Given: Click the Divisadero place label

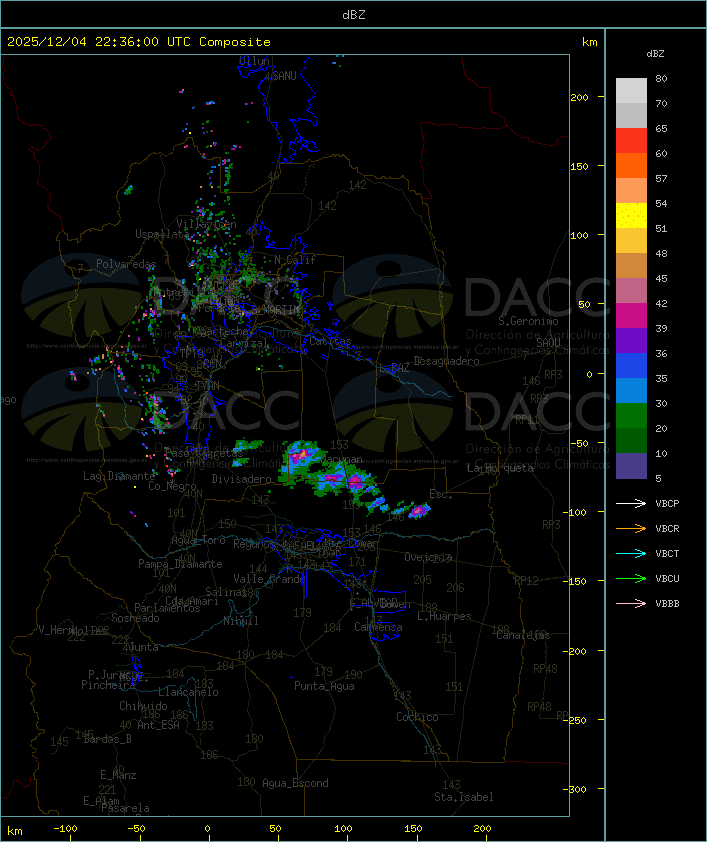Looking at the screenshot, I should click(x=241, y=478).
